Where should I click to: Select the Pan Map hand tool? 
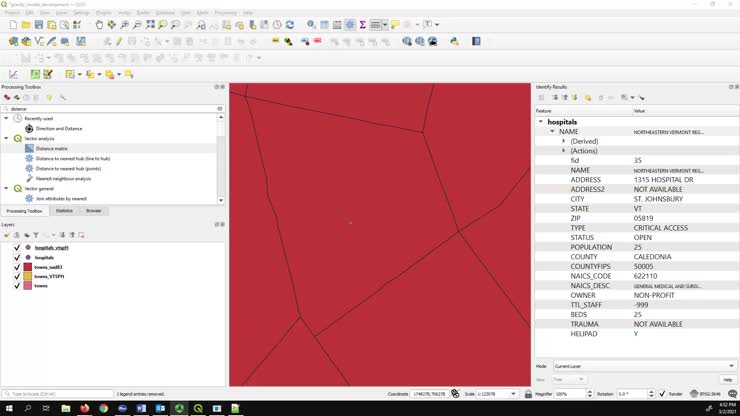(x=99, y=24)
